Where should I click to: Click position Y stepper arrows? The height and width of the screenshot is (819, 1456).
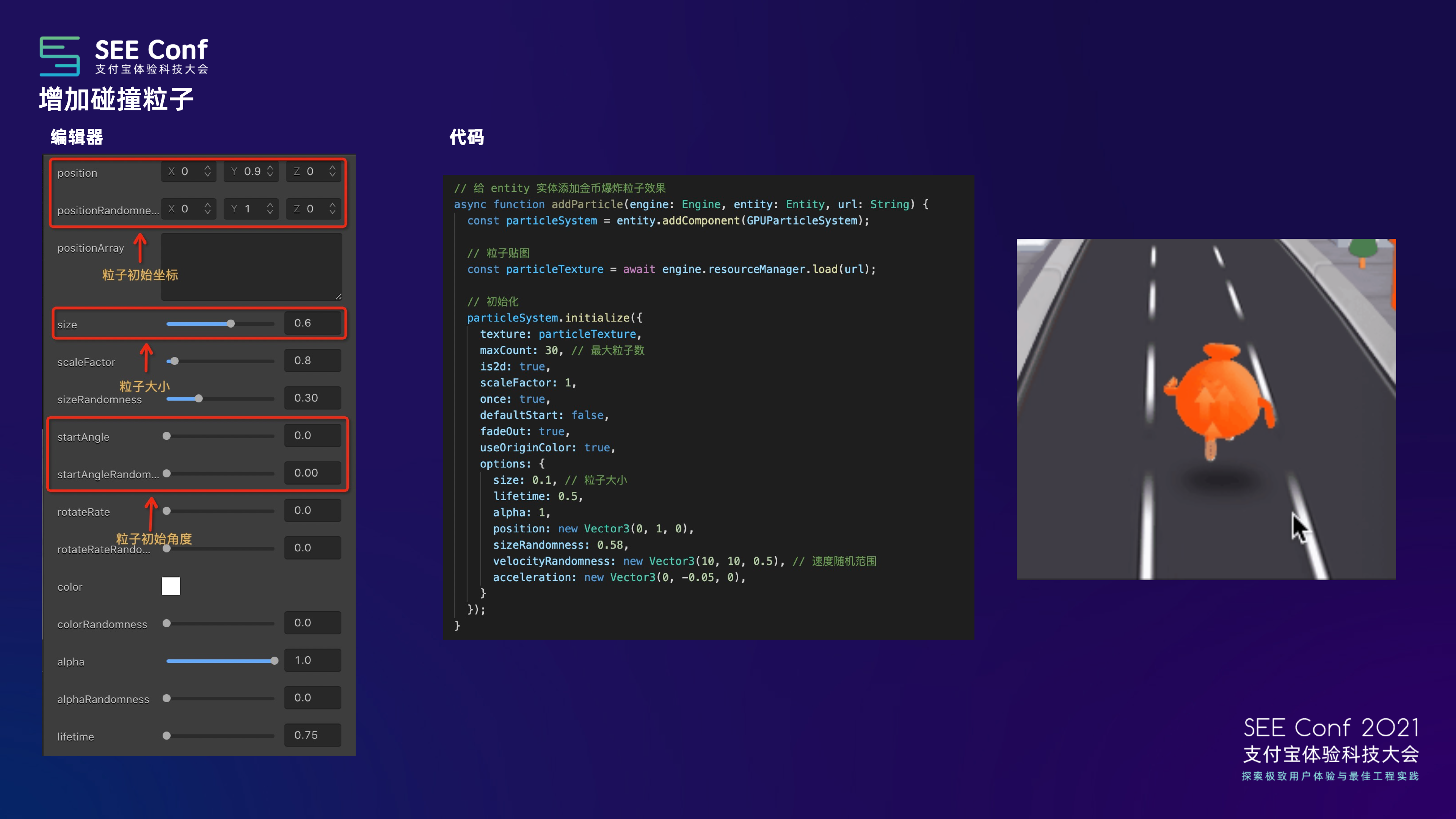(x=270, y=171)
